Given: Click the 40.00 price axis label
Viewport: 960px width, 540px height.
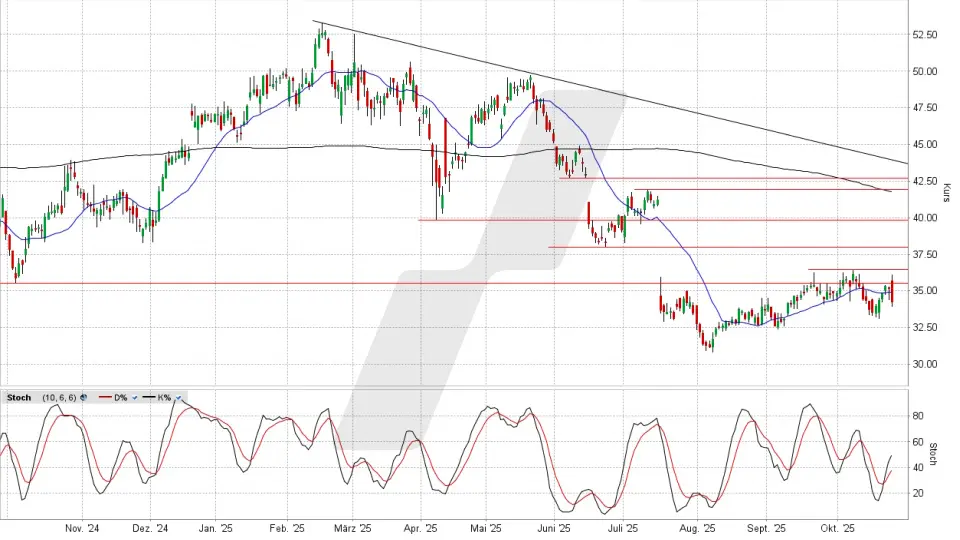Looking at the screenshot, I should tap(924, 218).
